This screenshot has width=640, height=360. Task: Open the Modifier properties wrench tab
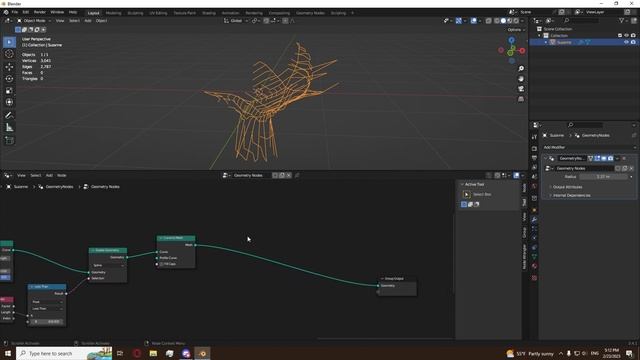coord(534,220)
